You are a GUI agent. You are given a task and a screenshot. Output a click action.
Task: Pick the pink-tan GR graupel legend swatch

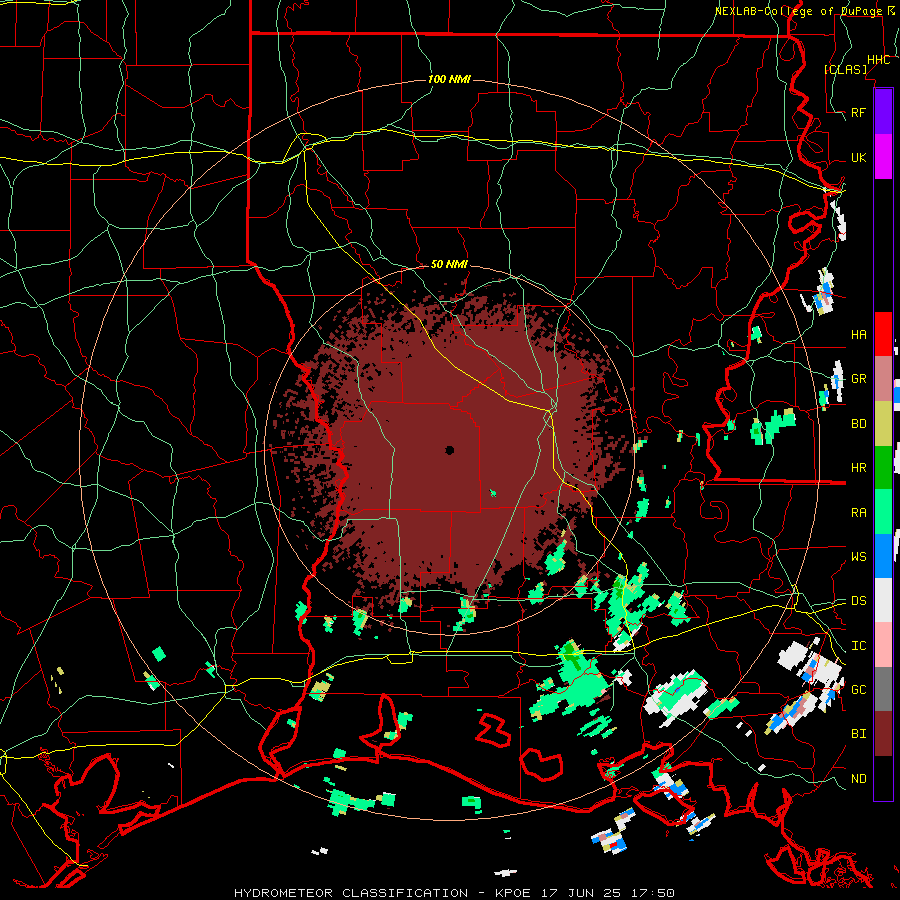coord(883,379)
